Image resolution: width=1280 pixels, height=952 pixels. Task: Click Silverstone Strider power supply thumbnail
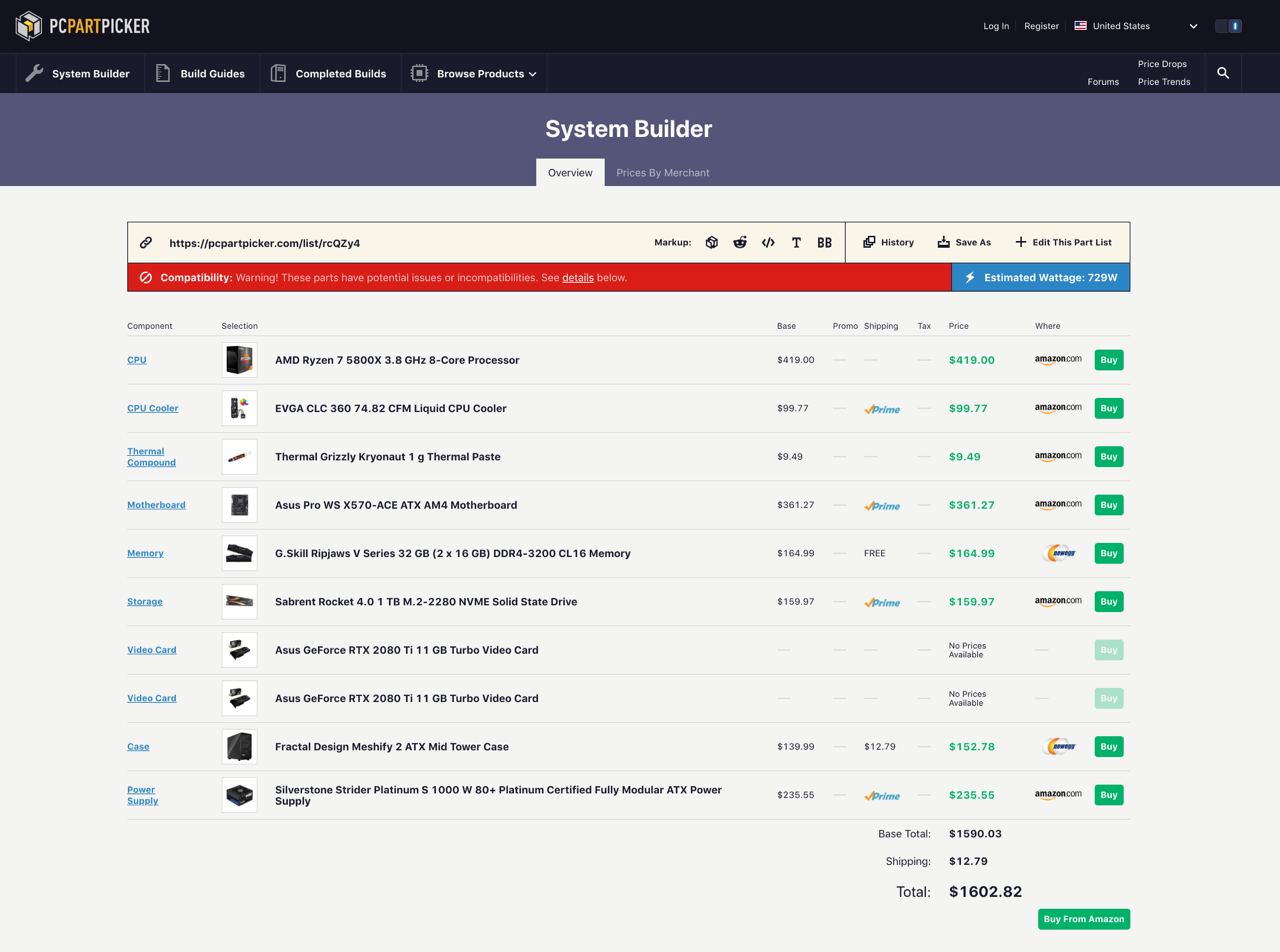pyautogui.click(x=239, y=795)
